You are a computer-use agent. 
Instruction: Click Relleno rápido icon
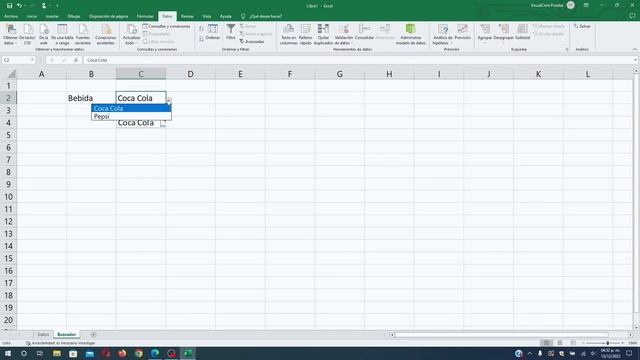coord(305,34)
